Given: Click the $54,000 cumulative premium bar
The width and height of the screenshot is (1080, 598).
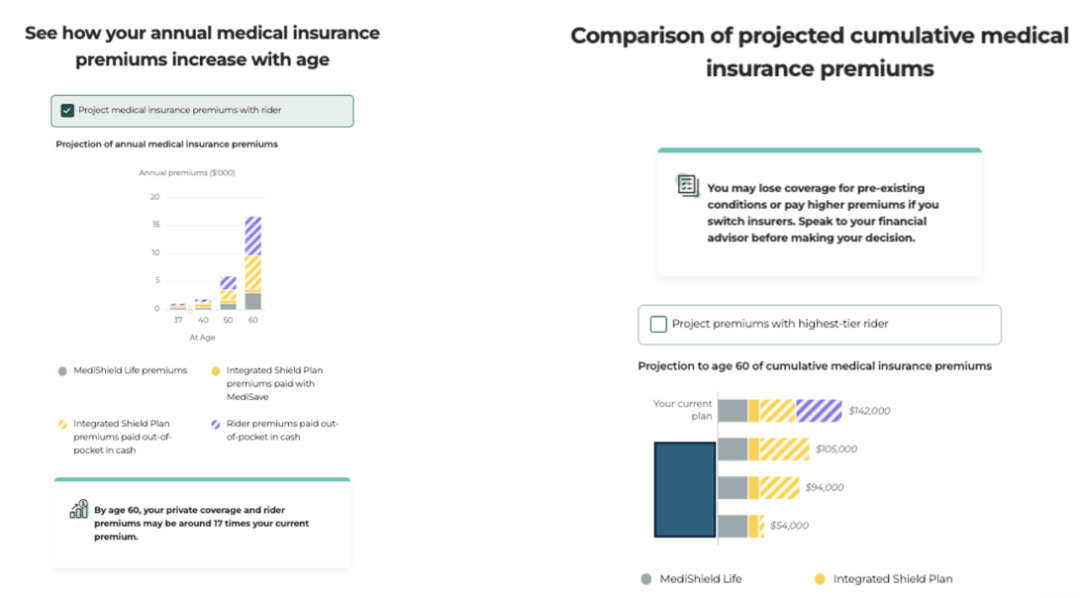Looking at the screenshot, I should pos(741,526).
